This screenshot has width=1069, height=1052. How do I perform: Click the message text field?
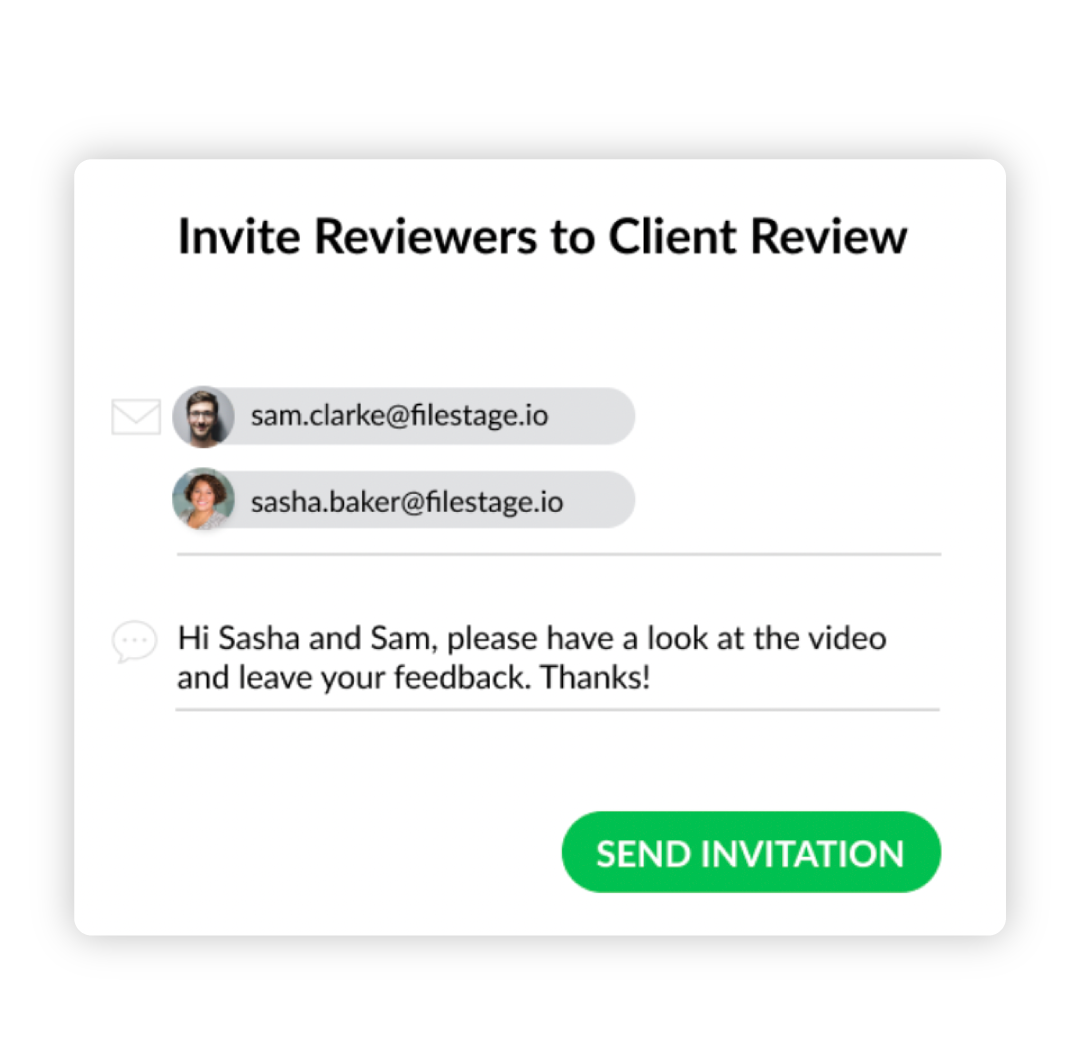[x=558, y=658]
